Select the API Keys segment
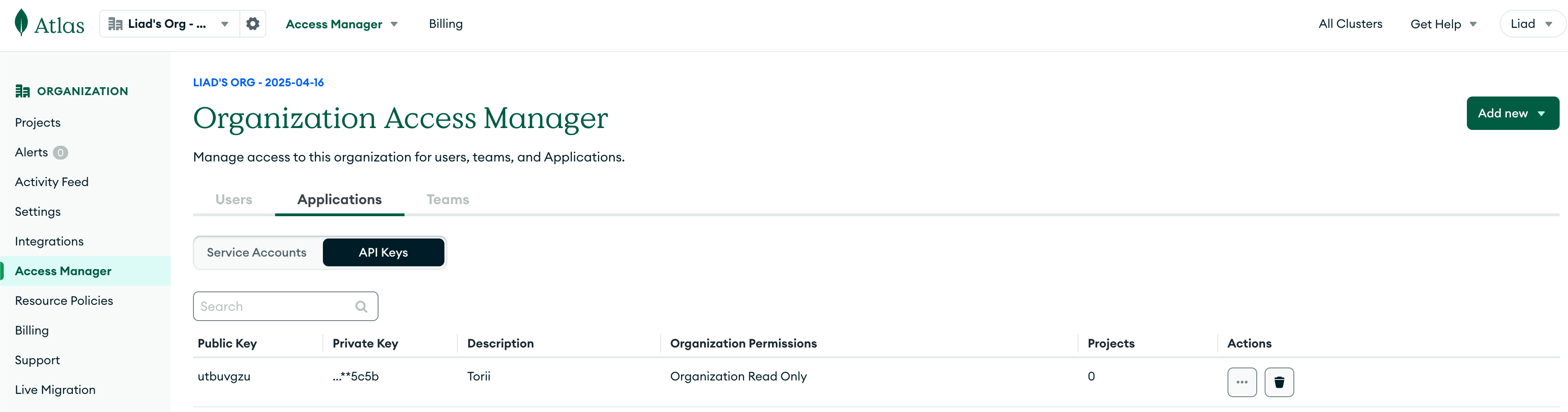The height and width of the screenshot is (412, 1568). pyautogui.click(x=384, y=252)
